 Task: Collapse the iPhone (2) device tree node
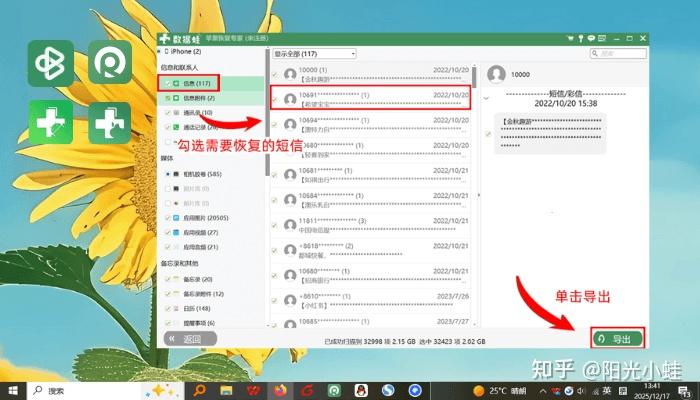pyautogui.click(x=159, y=52)
